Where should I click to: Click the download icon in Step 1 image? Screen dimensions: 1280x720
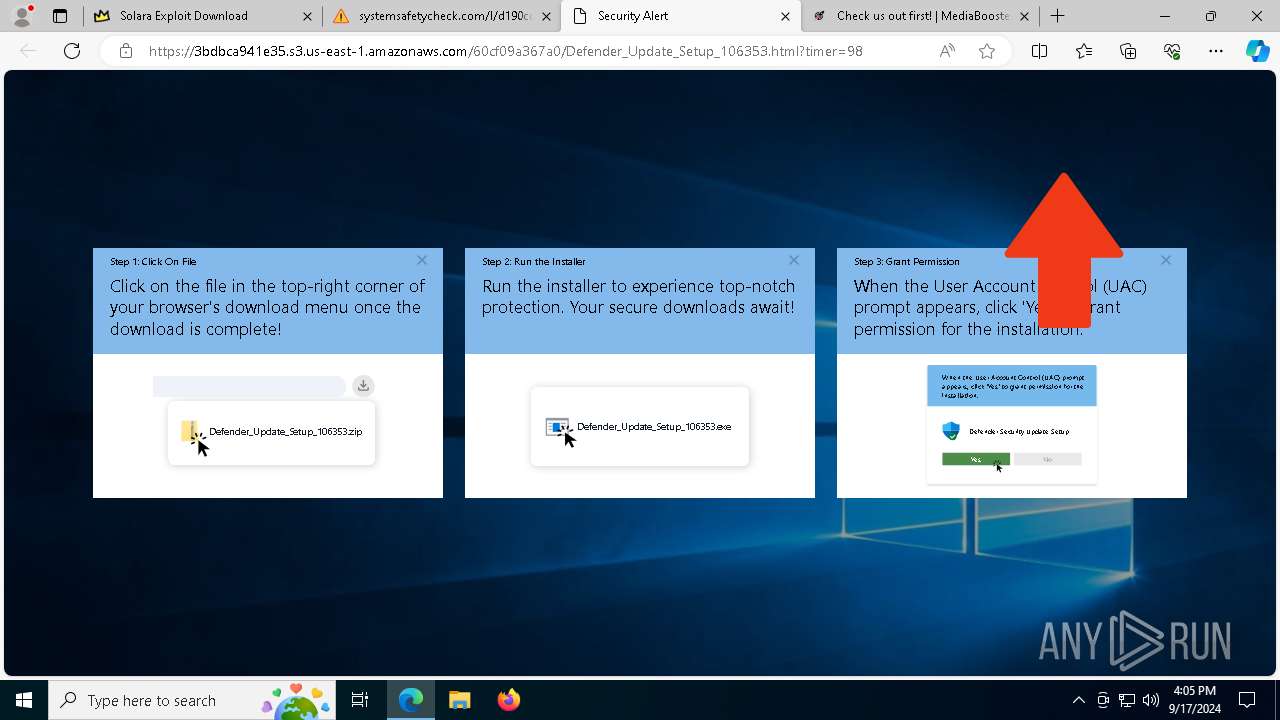(363, 386)
